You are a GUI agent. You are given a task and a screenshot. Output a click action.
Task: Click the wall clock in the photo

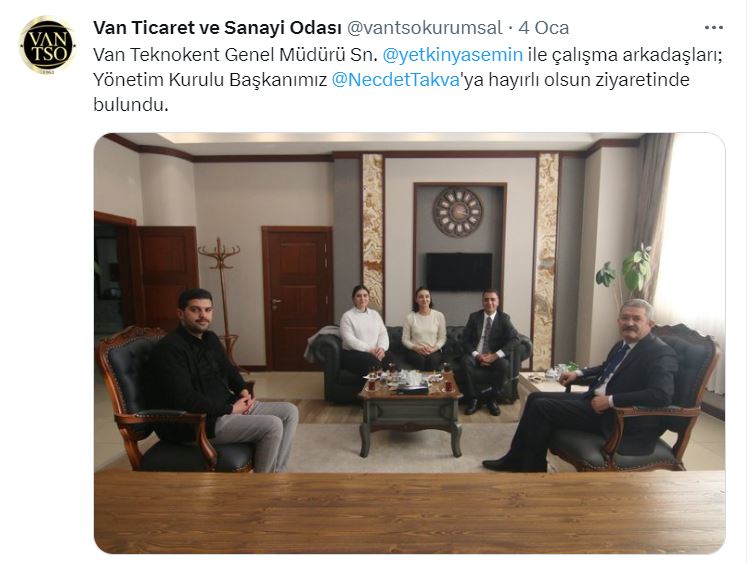[457, 212]
